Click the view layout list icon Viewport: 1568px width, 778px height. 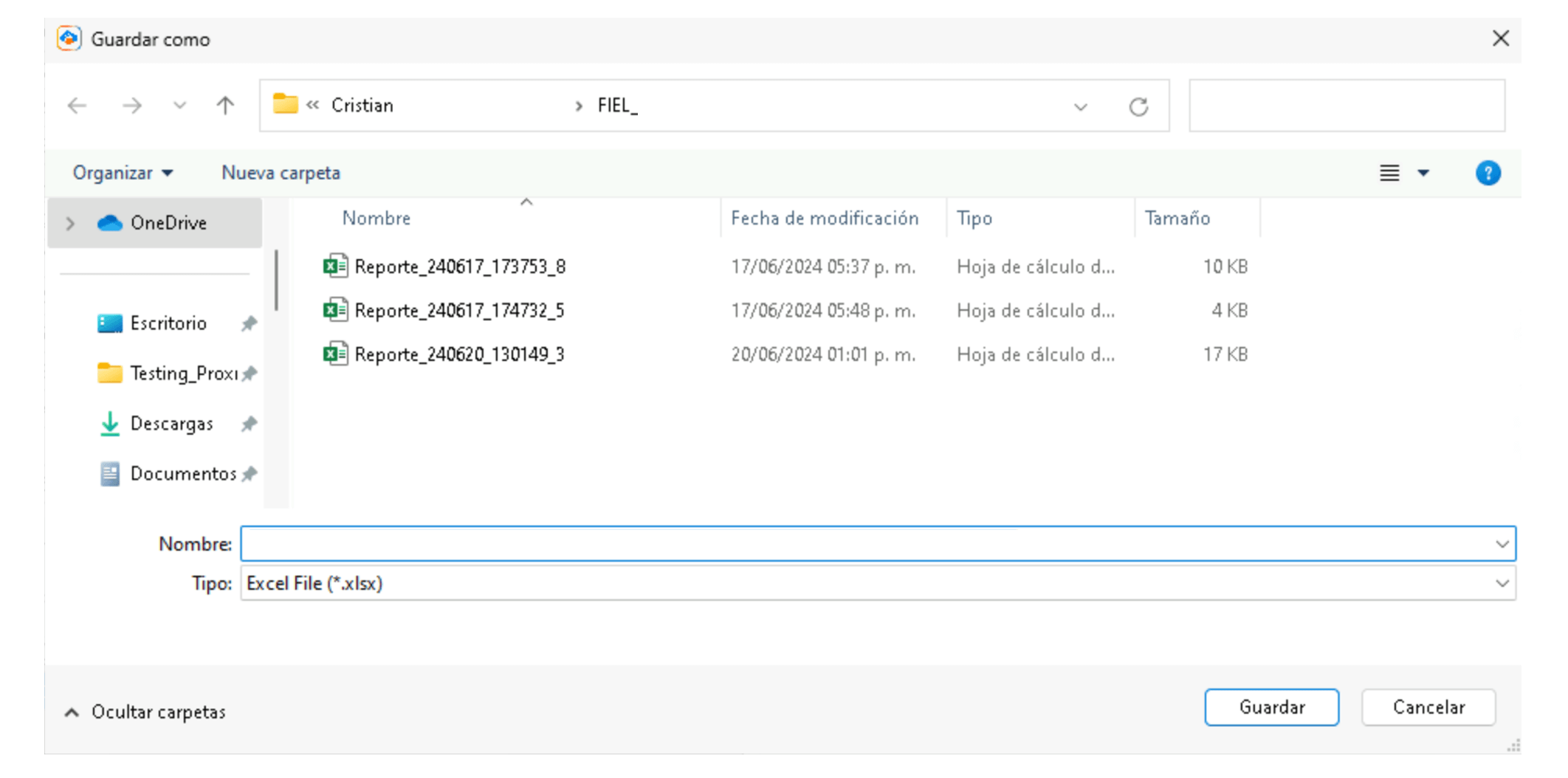pos(1389,173)
